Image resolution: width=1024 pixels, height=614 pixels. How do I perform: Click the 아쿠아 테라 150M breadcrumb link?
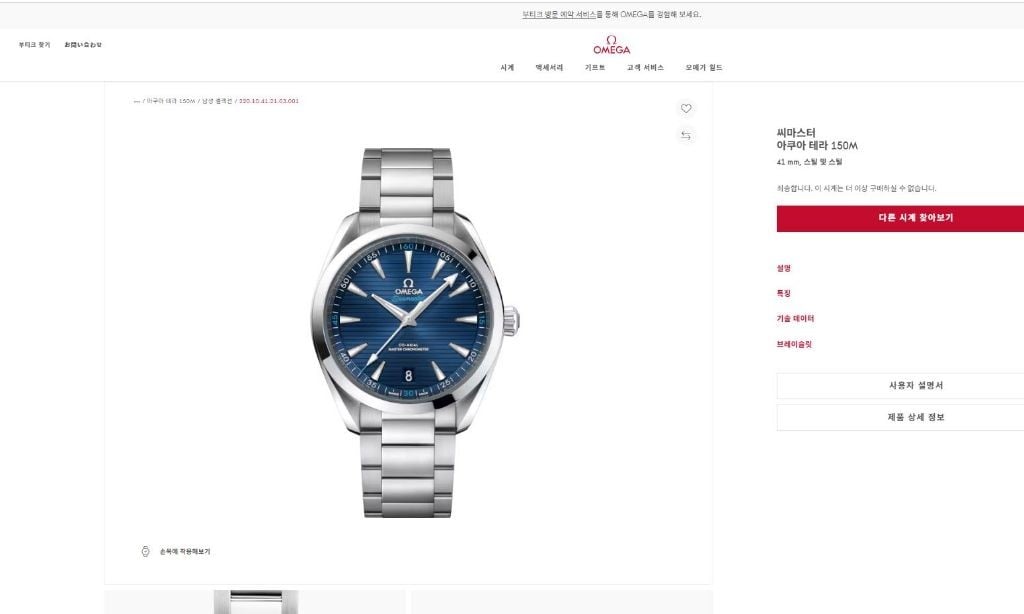(170, 101)
